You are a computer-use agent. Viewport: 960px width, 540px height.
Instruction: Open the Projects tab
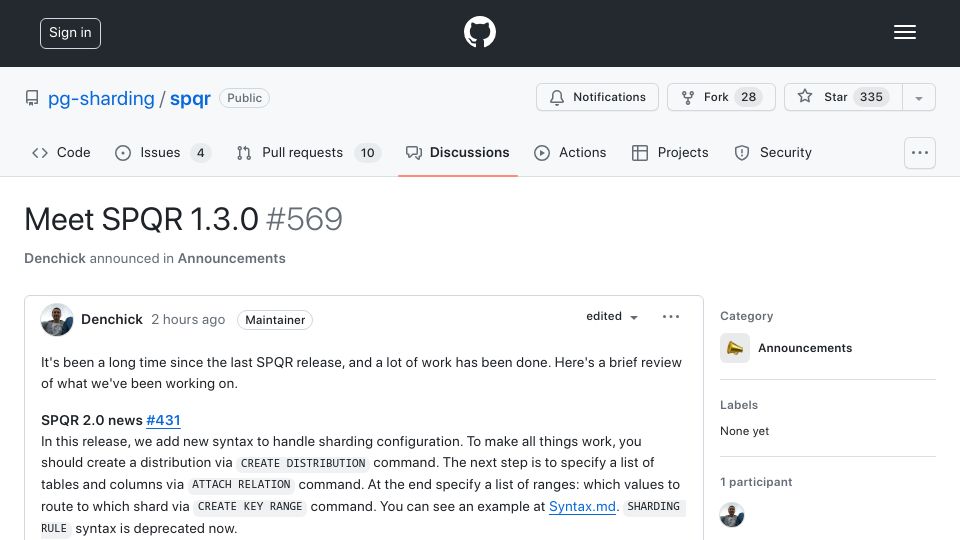coord(670,152)
